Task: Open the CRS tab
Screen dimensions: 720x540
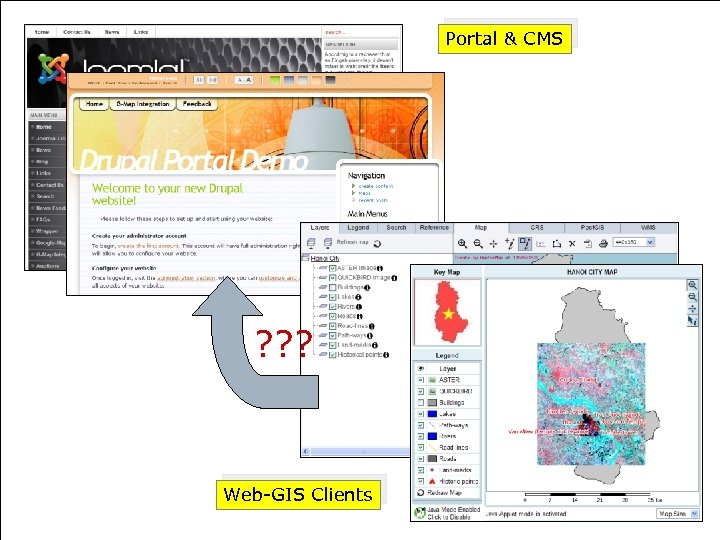Action: [x=537, y=228]
